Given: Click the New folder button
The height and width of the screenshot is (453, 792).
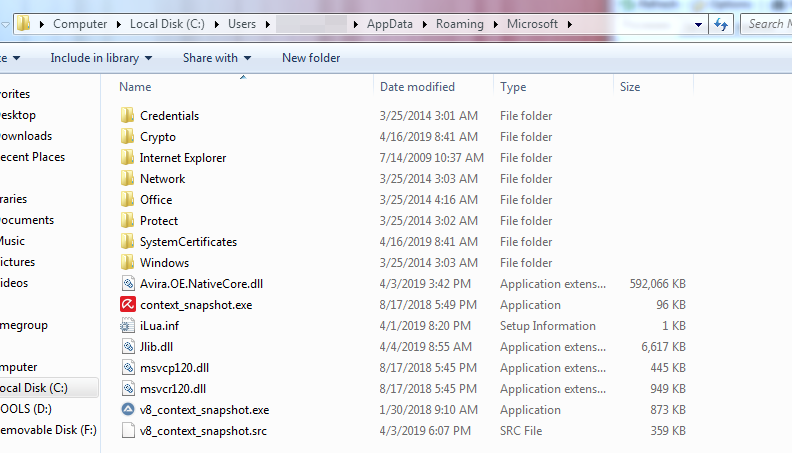Looking at the screenshot, I should click(x=311, y=58).
